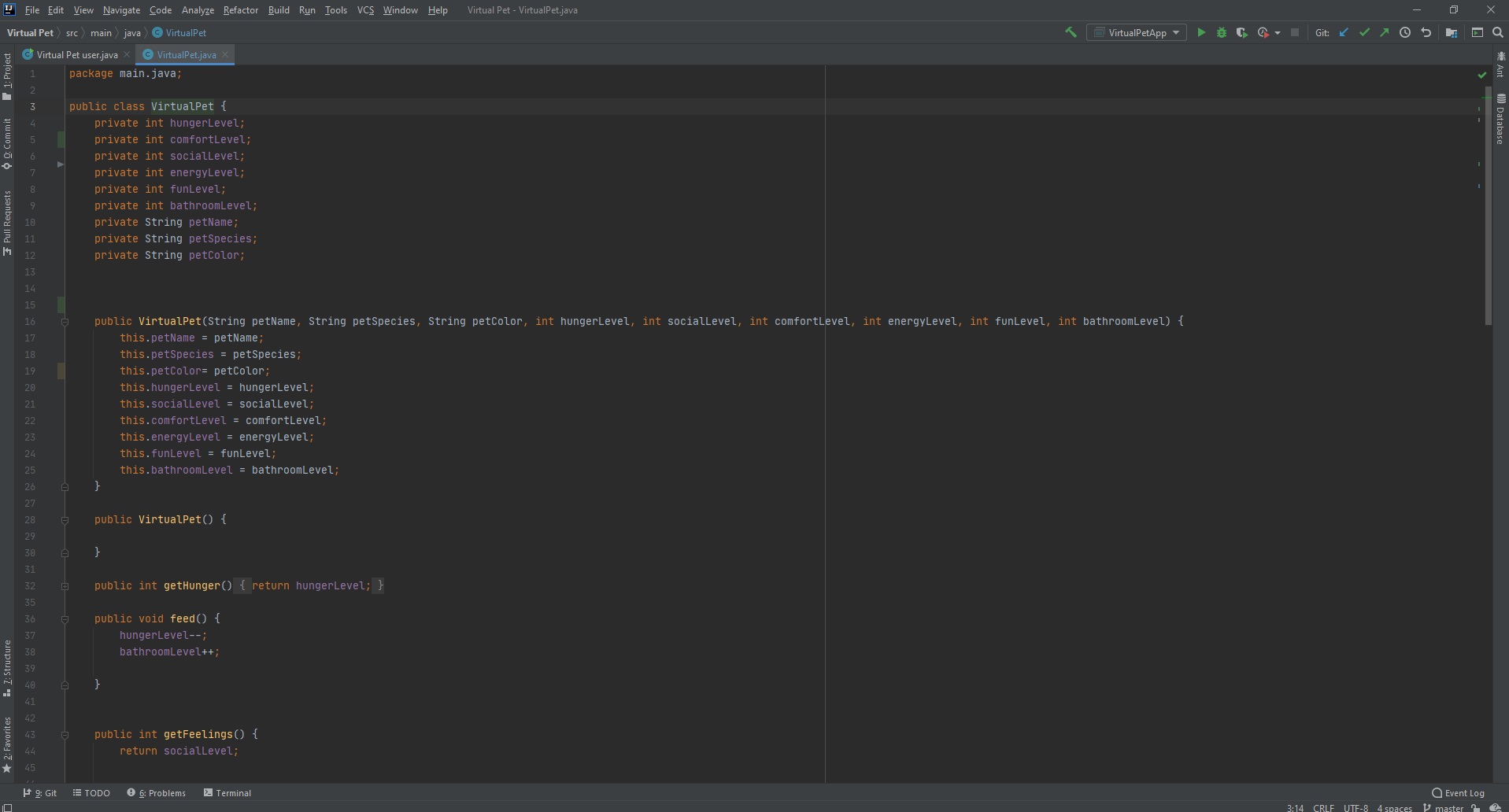Open the Refactor menu
Image resolution: width=1509 pixels, height=812 pixels.
coord(241,10)
